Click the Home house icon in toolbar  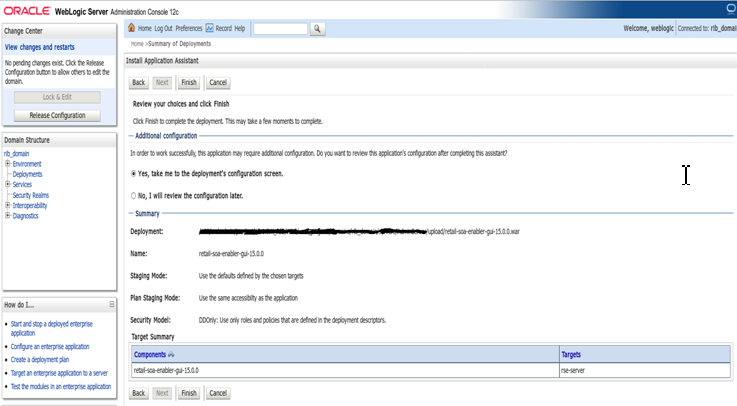132,28
